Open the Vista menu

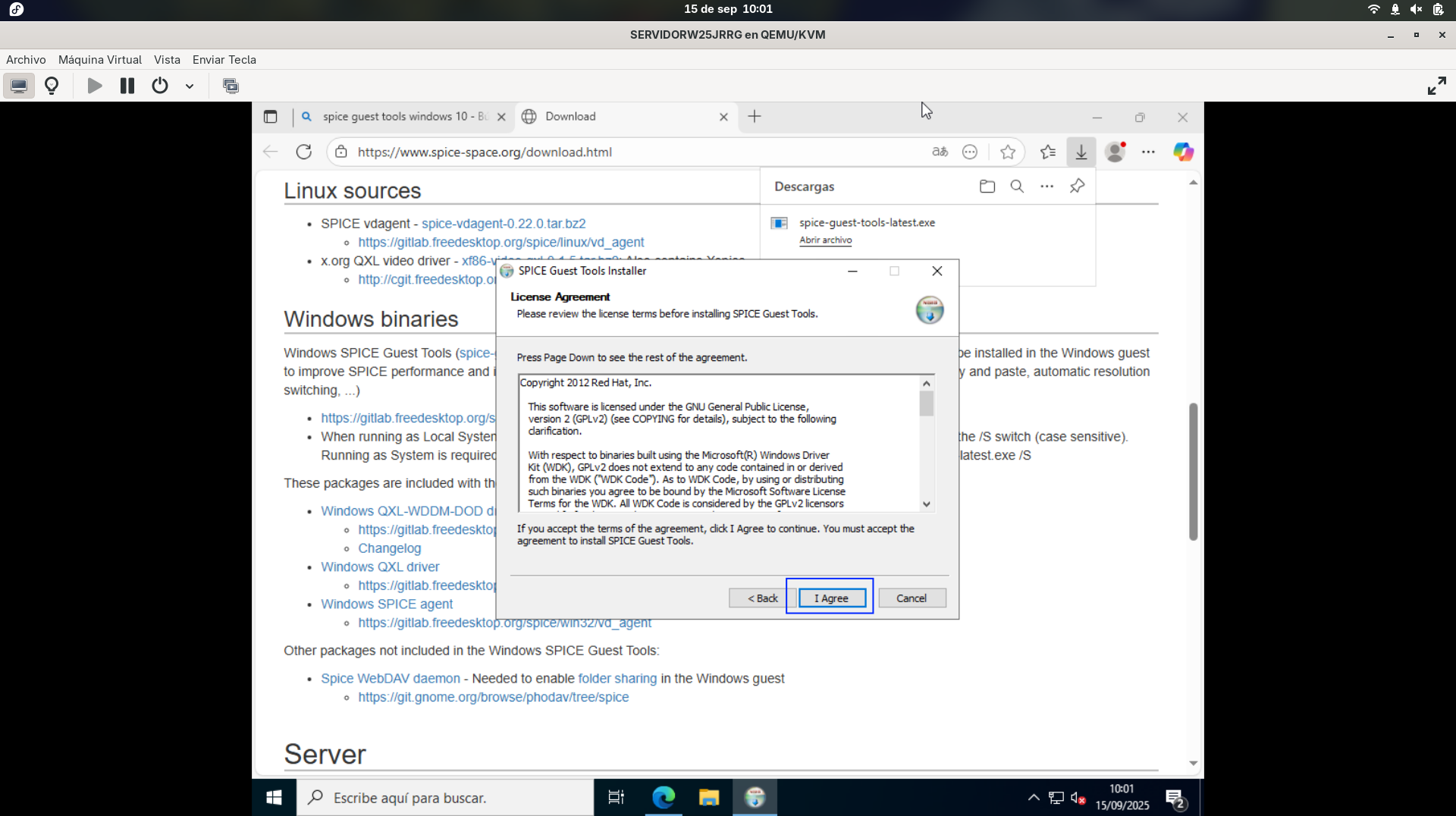pos(167,60)
